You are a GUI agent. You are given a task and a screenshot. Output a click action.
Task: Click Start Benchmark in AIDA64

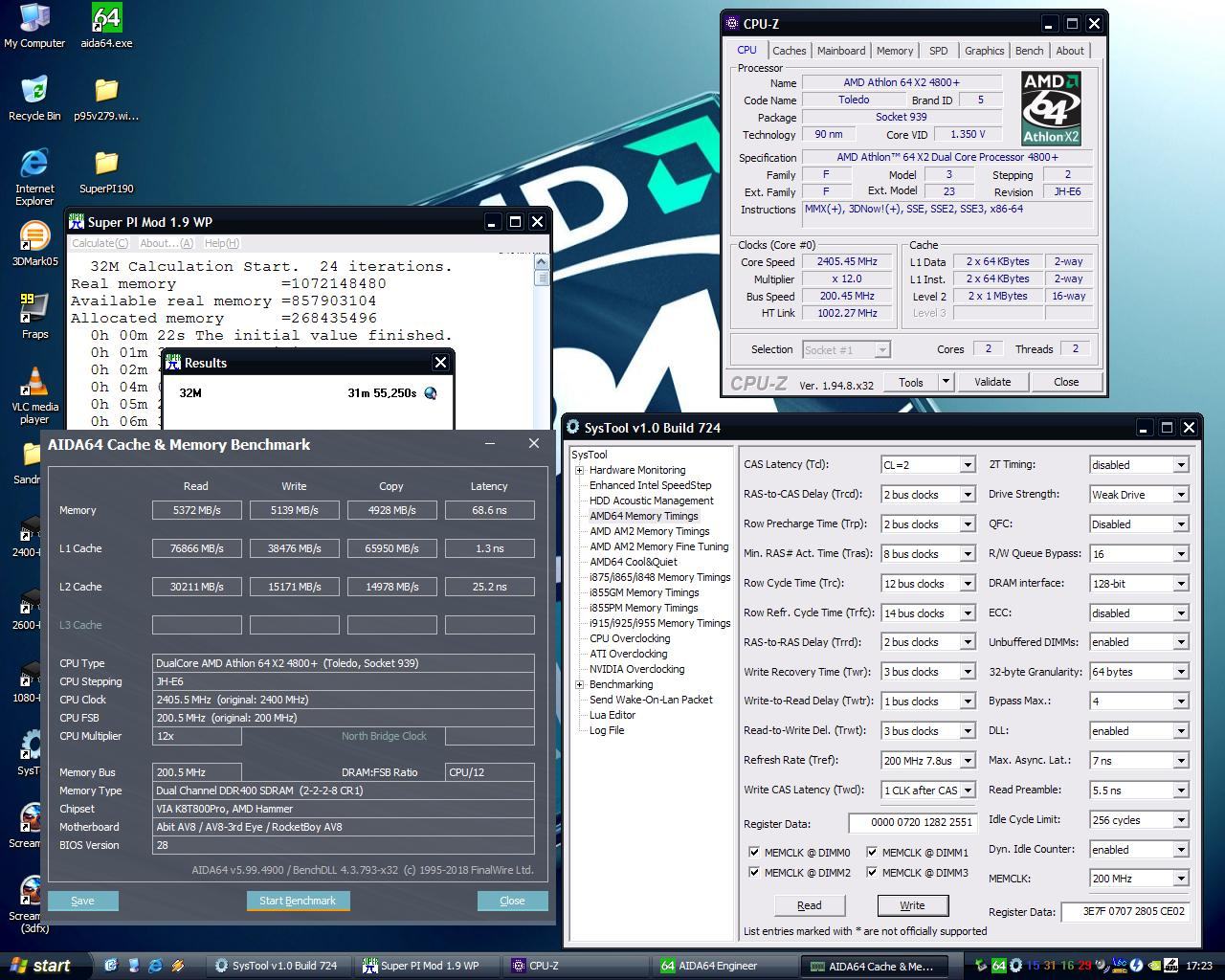(298, 901)
